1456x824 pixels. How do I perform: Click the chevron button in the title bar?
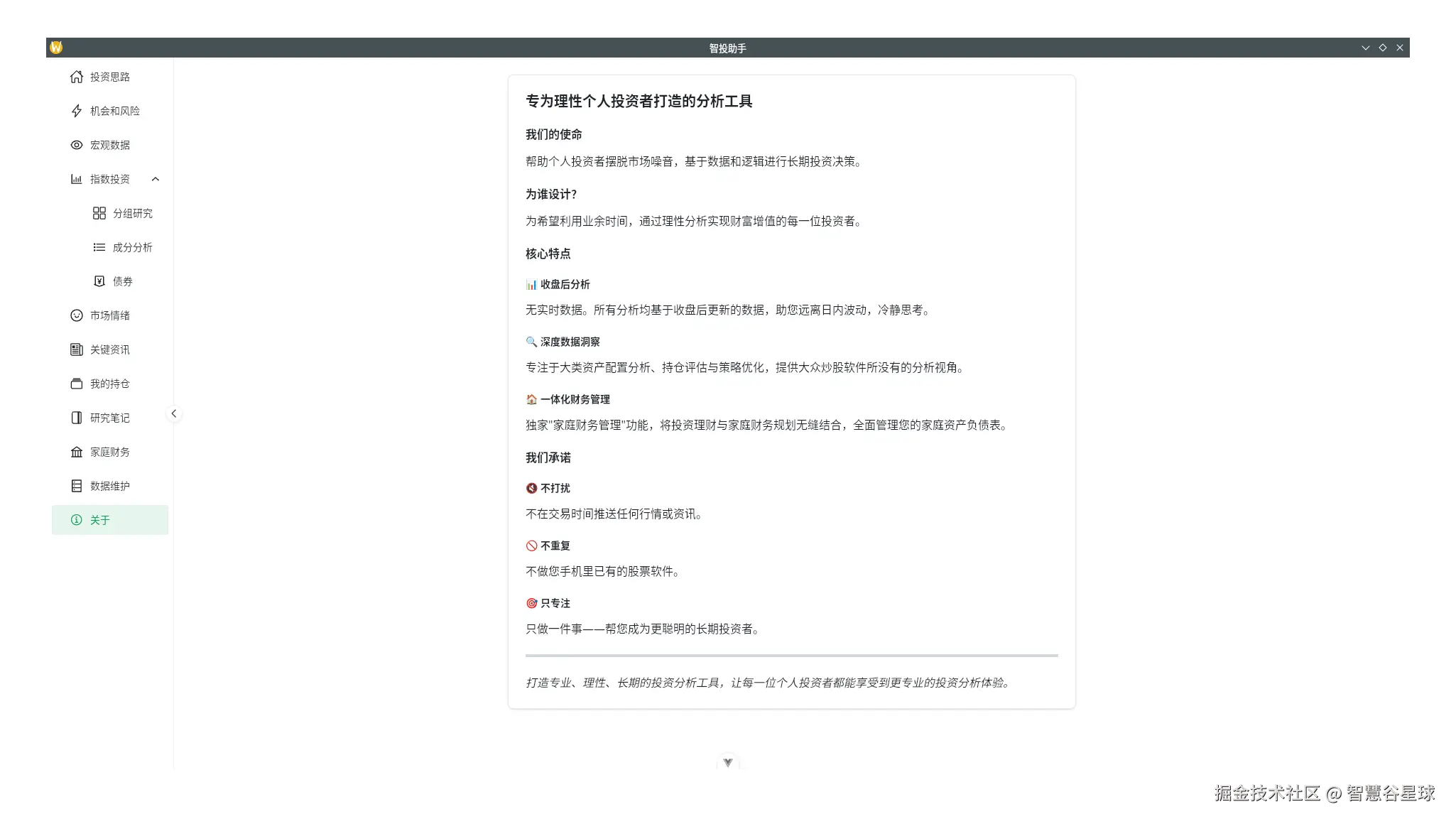tap(1365, 47)
